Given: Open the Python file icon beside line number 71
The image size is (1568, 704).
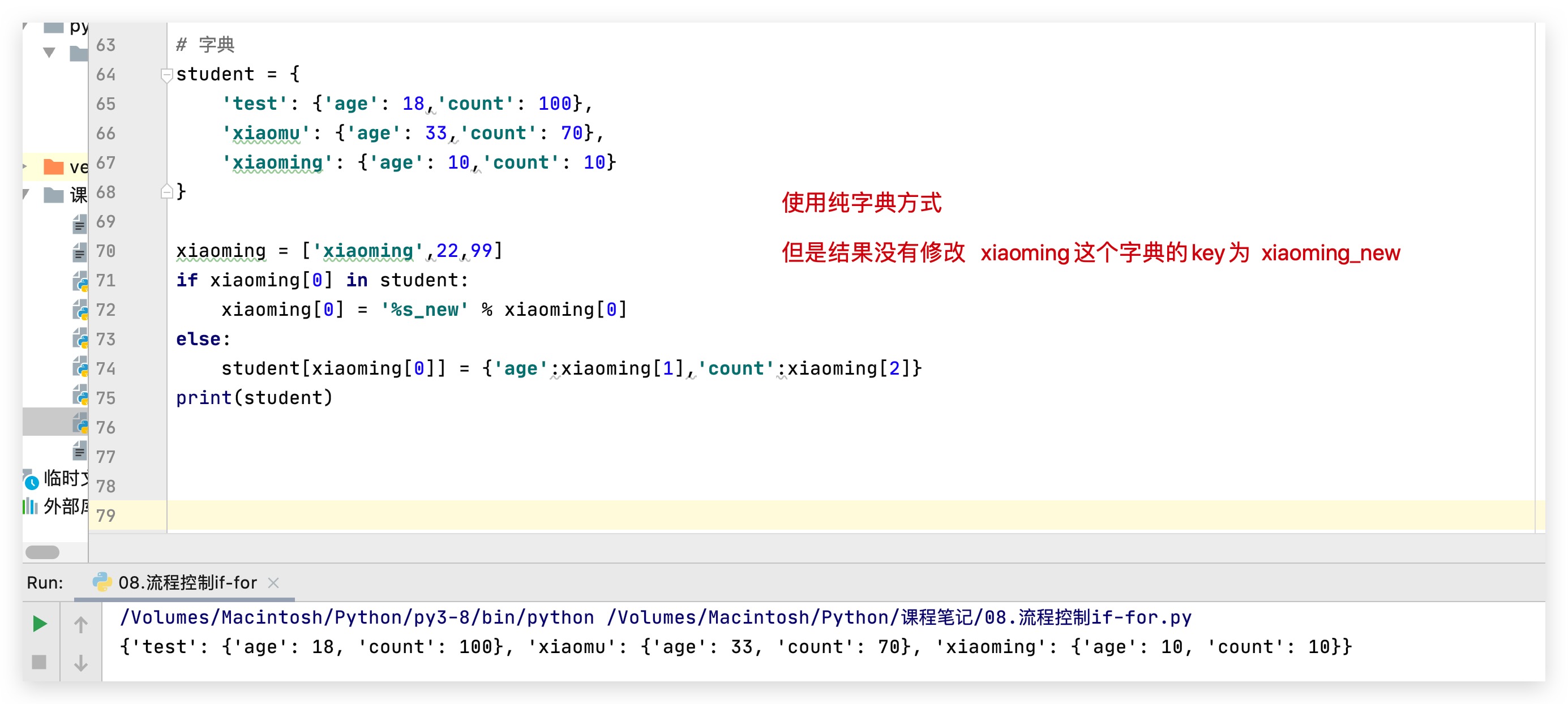Looking at the screenshot, I should [80, 281].
